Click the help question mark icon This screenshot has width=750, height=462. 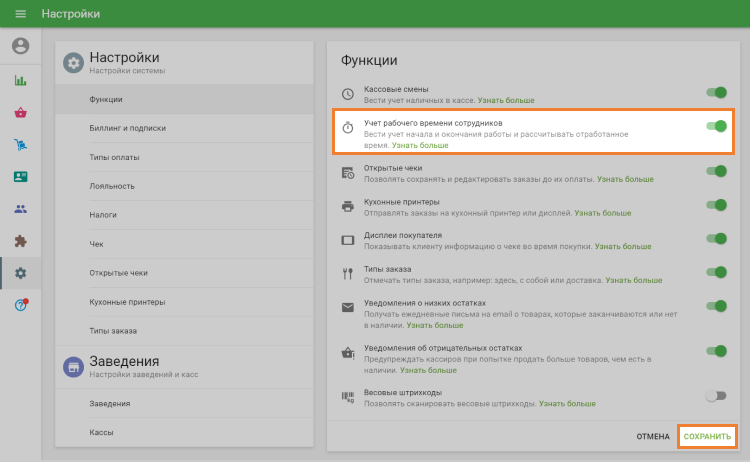(20, 305)
